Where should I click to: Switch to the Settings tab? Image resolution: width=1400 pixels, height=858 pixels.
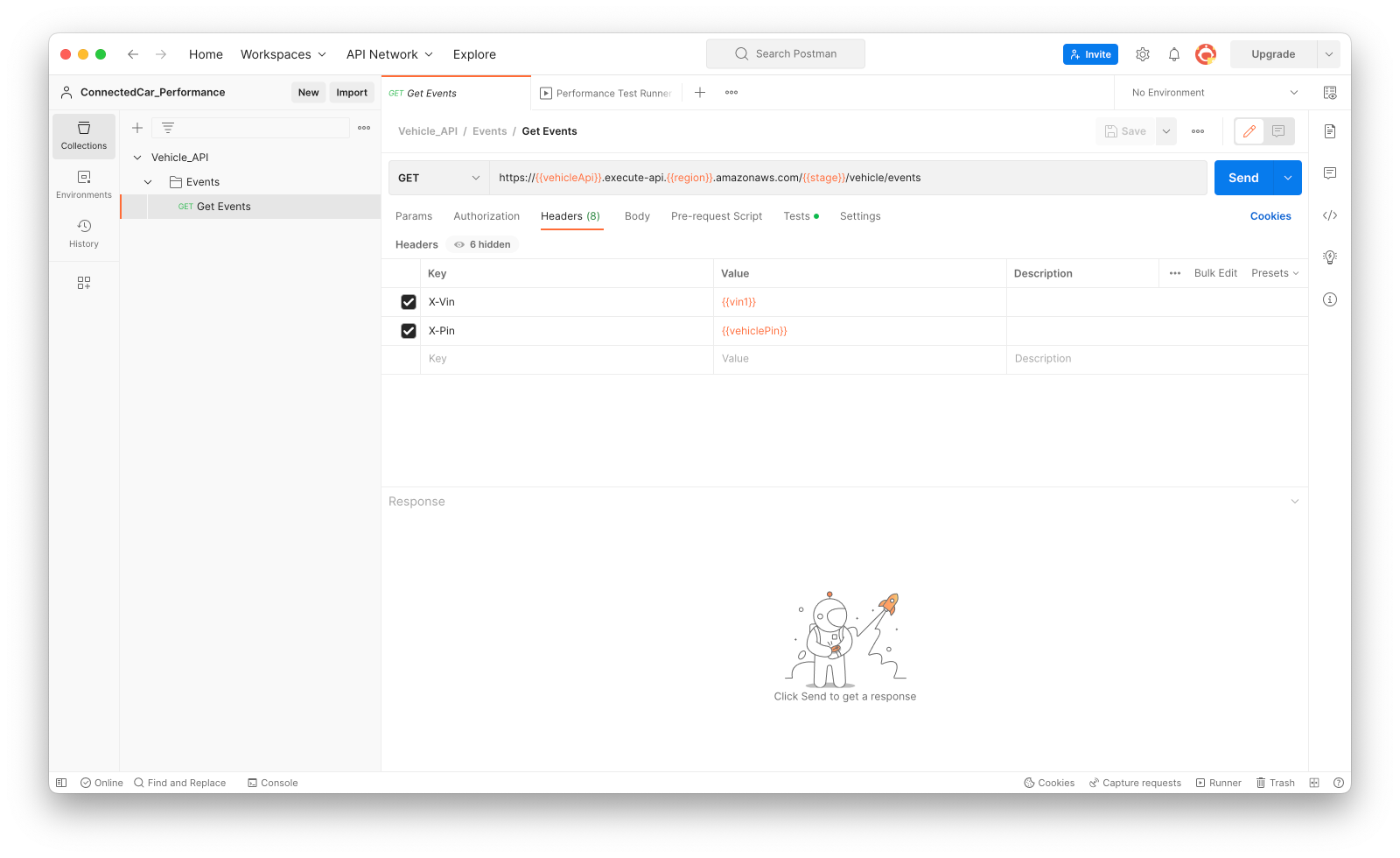click(860, 216)
